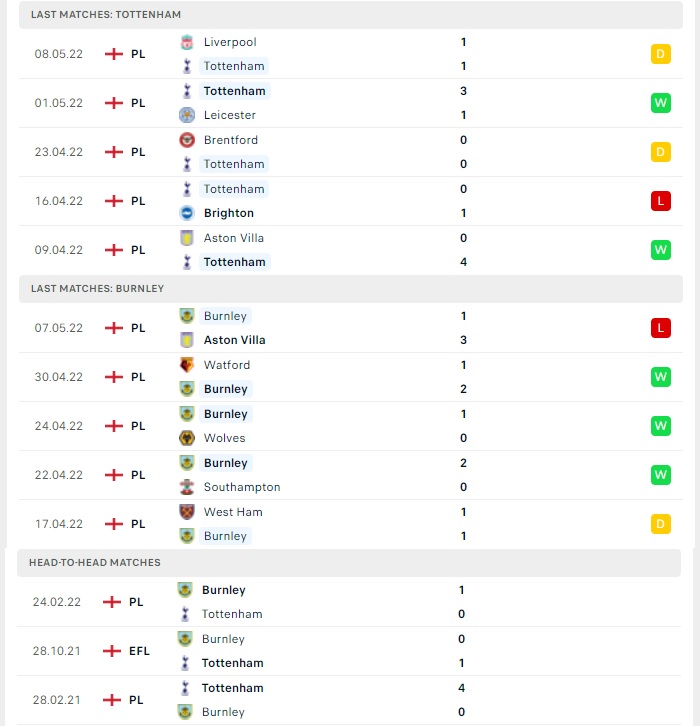Open the Tottenham 4-0 Burnley match from 28.02.21
Image resolution: width=700 pixels, height=727 pixels.
click(x=349, y=700)
